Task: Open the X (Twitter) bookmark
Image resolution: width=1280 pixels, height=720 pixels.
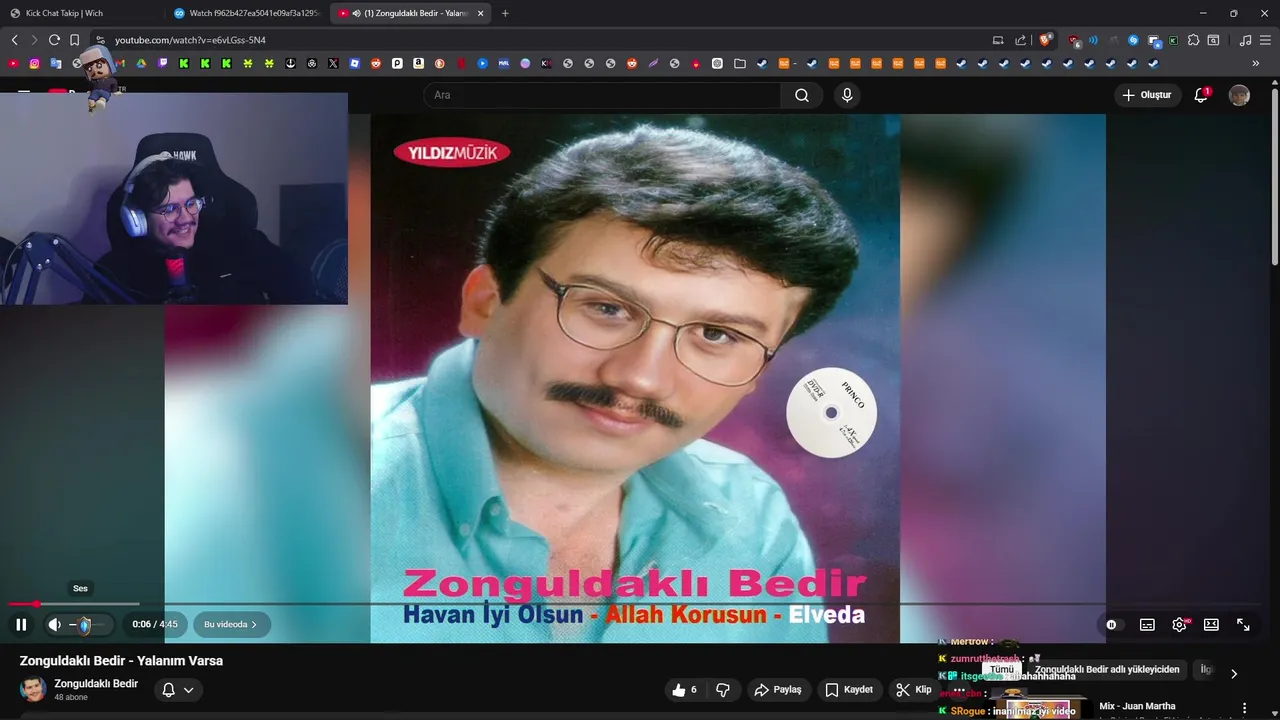Action: (x=333, y=63)
